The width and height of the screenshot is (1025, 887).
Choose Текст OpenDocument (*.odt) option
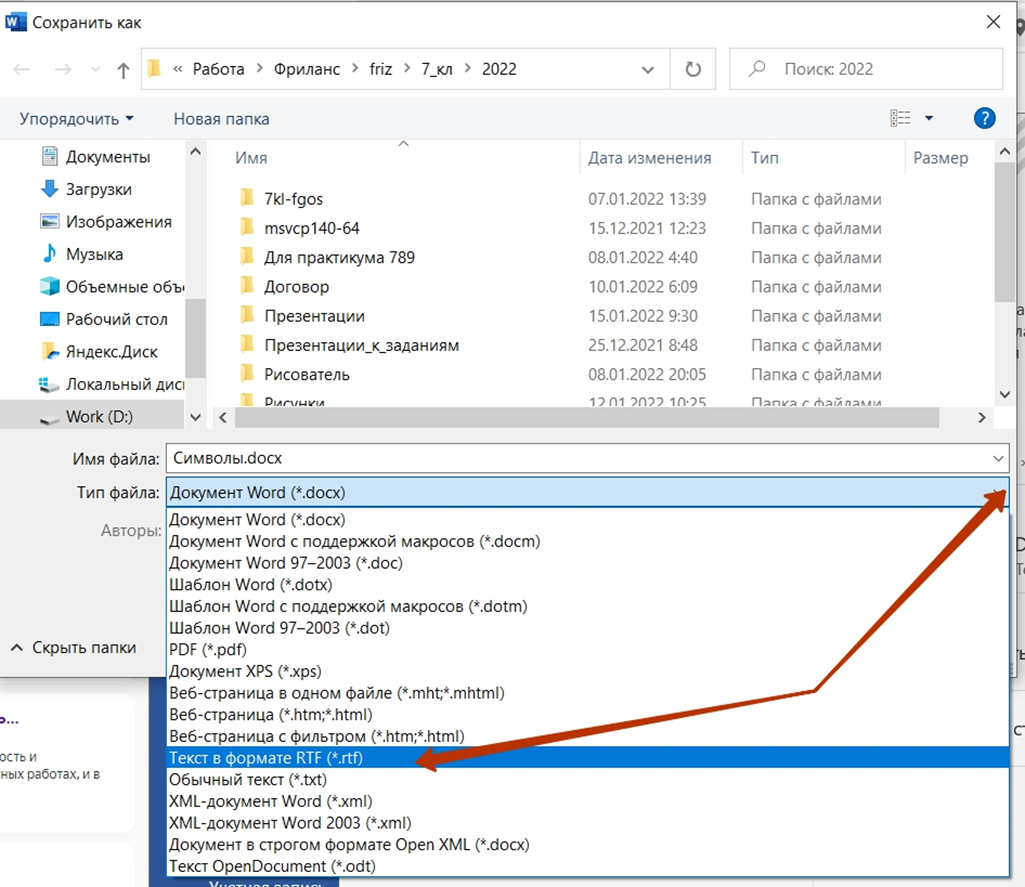click(587, 866)
